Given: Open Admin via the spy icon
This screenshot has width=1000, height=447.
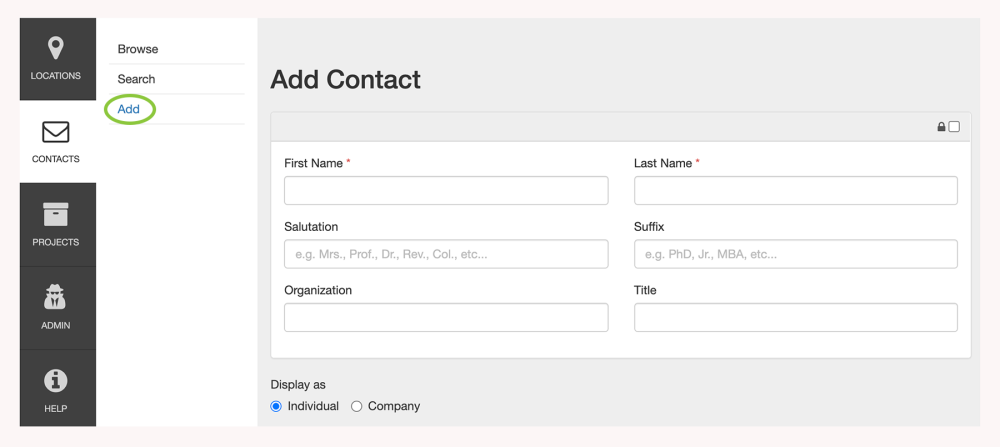Looking at the screenshot, I should tap(56, 297).
